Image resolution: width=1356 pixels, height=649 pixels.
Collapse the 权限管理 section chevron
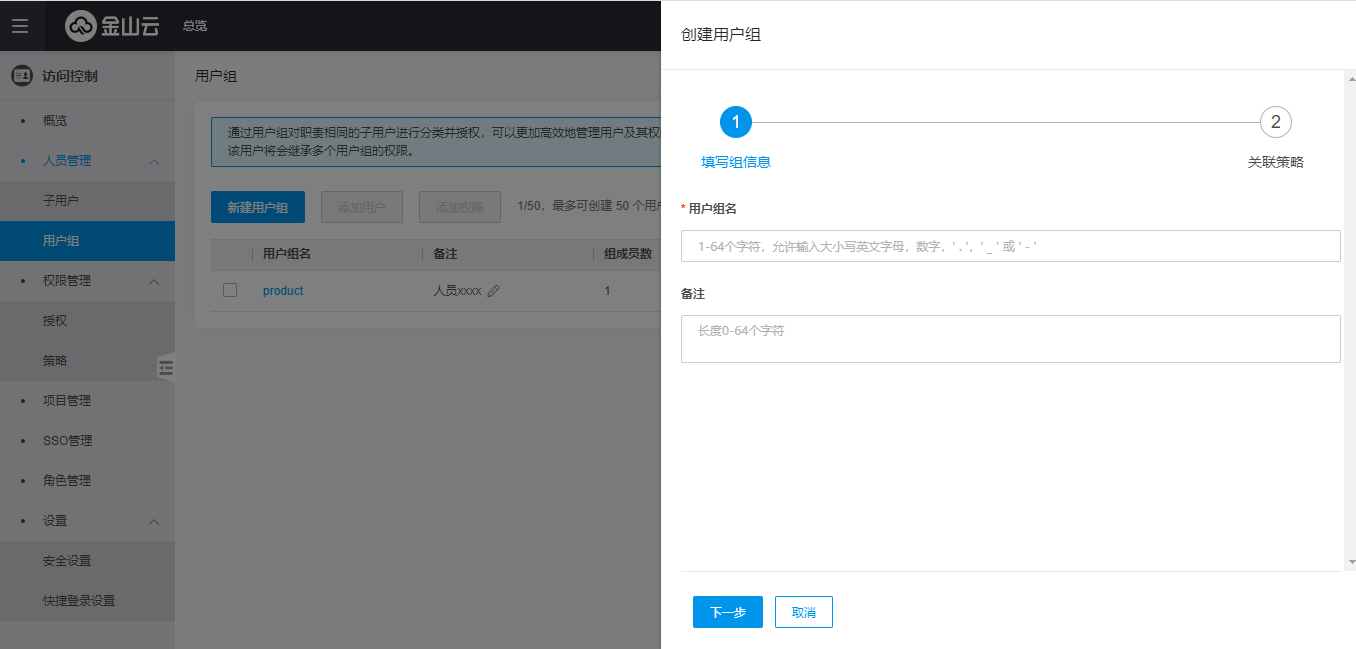tap(154, 281)
